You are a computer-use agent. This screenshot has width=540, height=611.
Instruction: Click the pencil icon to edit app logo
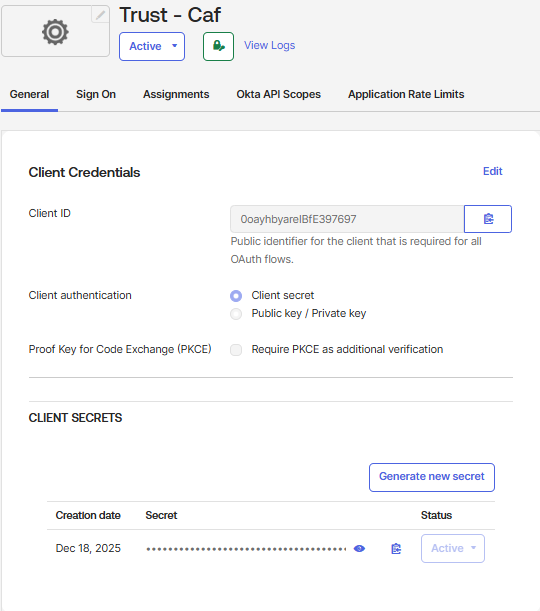click(x=101, y=15)
